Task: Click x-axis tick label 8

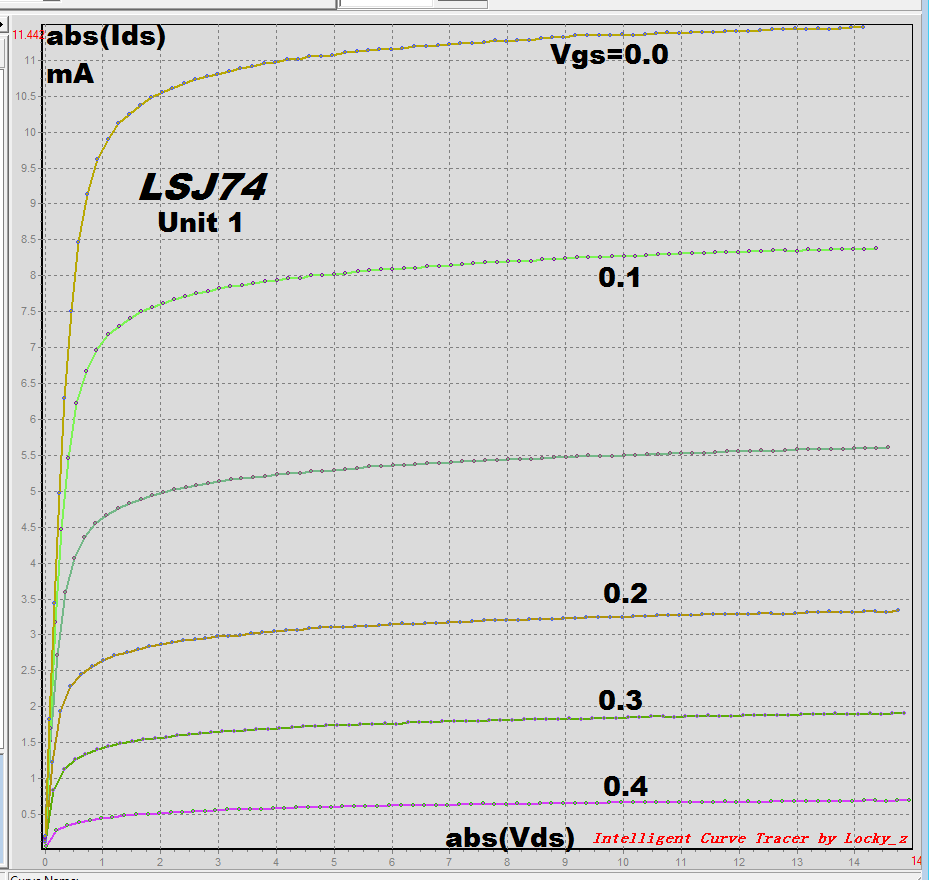Action: point(507,862)
